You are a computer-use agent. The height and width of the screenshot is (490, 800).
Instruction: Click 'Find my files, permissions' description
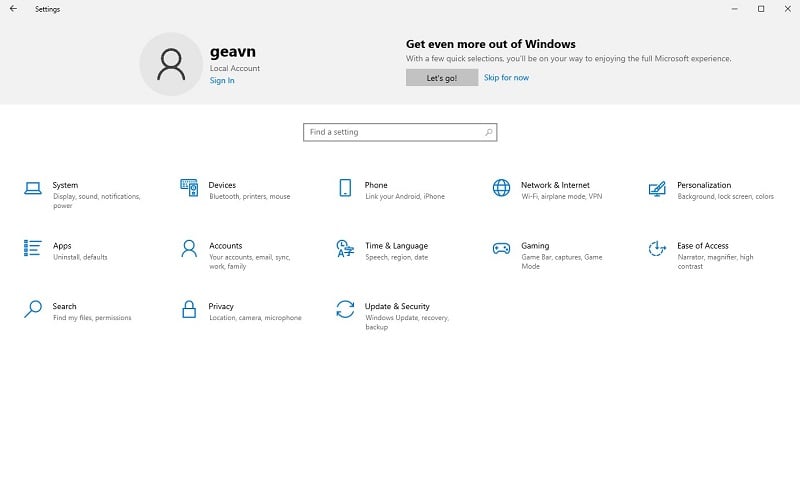point(92,318)
